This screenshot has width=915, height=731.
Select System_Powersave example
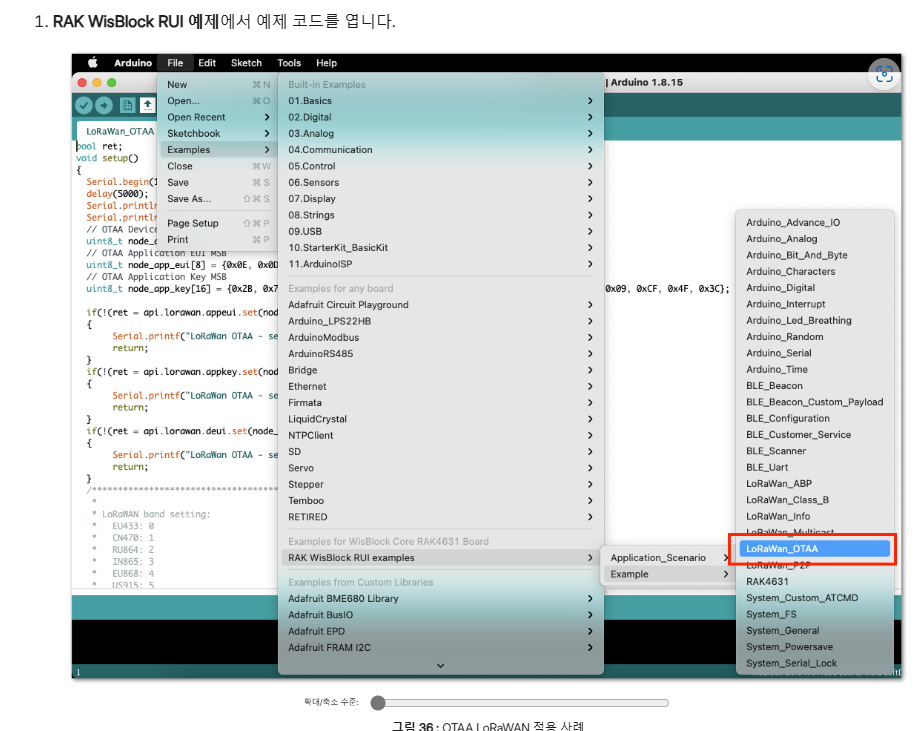pyautogui.click(x=815, y=648)
